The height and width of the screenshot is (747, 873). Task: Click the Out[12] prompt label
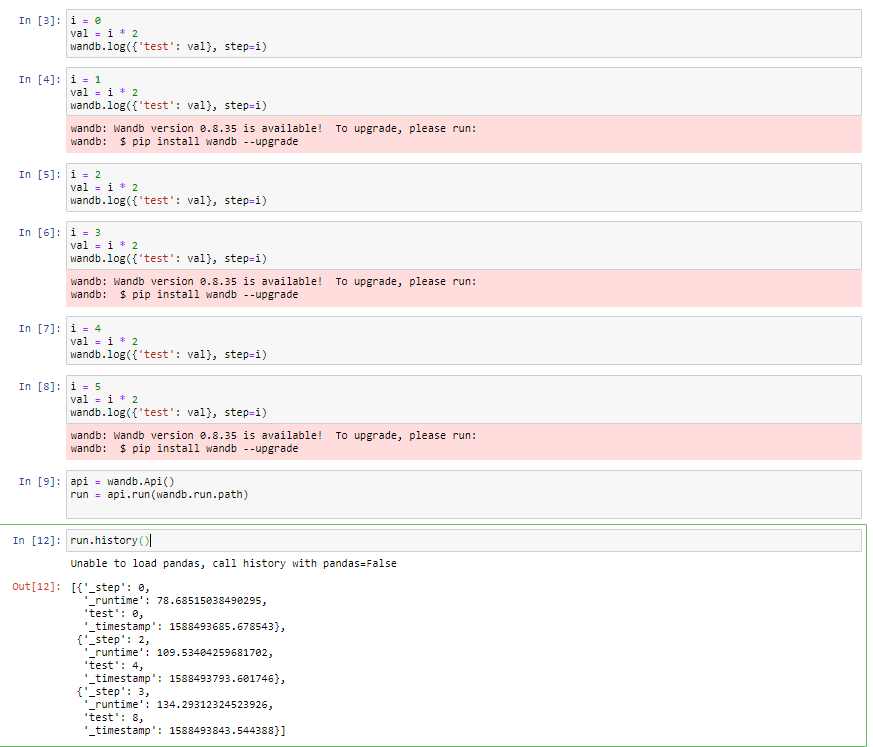[34, 587]
